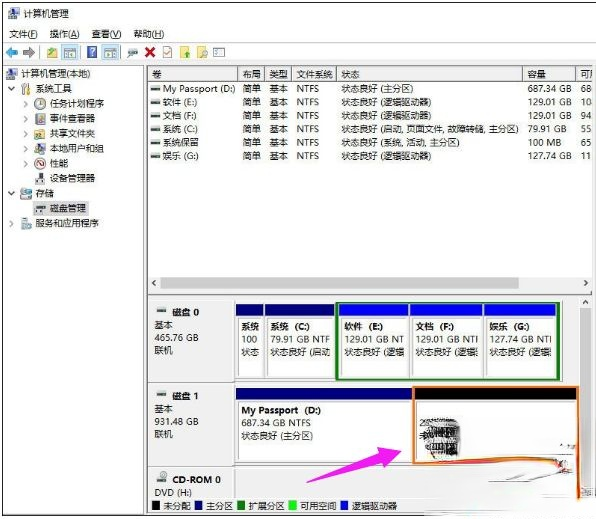
Task: Select 系统工具 in the tree
Action: 53,89
